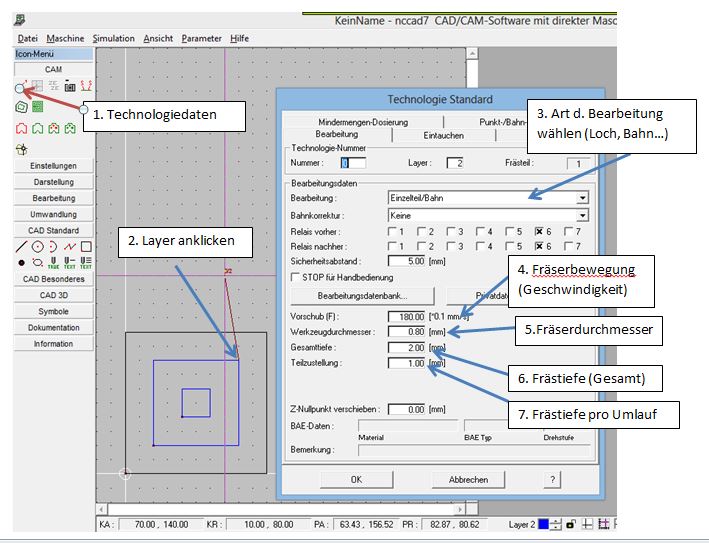This screenshot has width=709, height=543.
Task: Click the green hexagon CAM icon
Action: (21, 106)
